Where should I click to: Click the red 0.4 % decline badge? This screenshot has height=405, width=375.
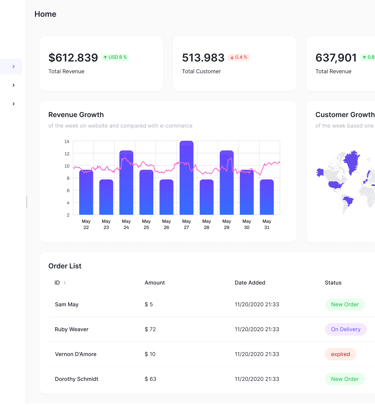[x=239, y=57]
